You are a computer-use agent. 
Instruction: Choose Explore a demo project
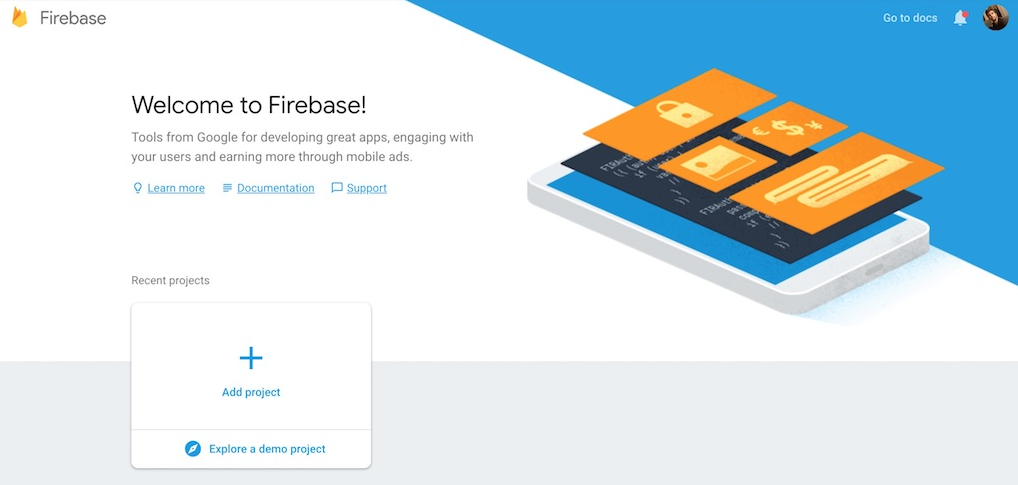click(x=267, y=449)
